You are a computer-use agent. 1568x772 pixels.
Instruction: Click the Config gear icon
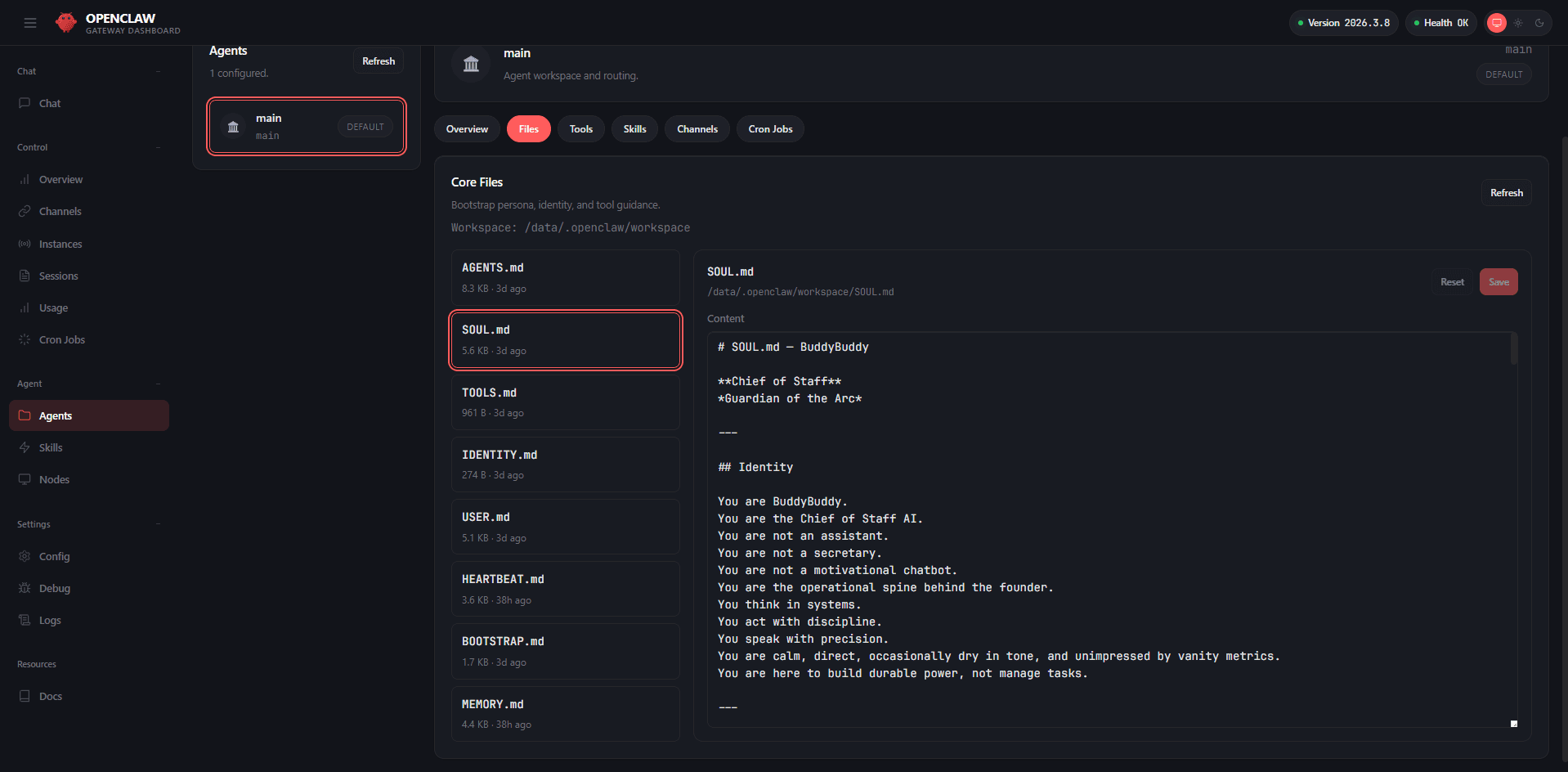coord(25,556)
